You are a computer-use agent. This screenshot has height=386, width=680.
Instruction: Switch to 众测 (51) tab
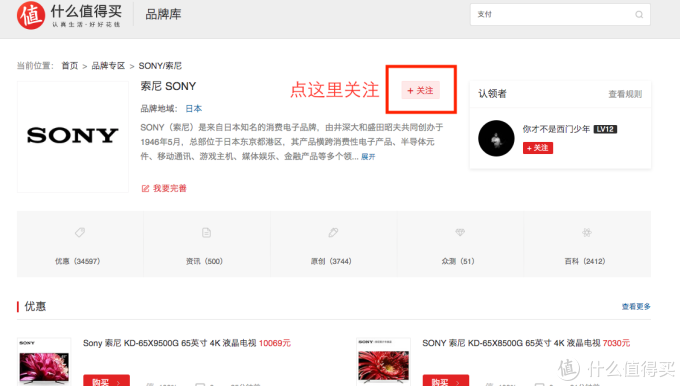pos(460,244)
